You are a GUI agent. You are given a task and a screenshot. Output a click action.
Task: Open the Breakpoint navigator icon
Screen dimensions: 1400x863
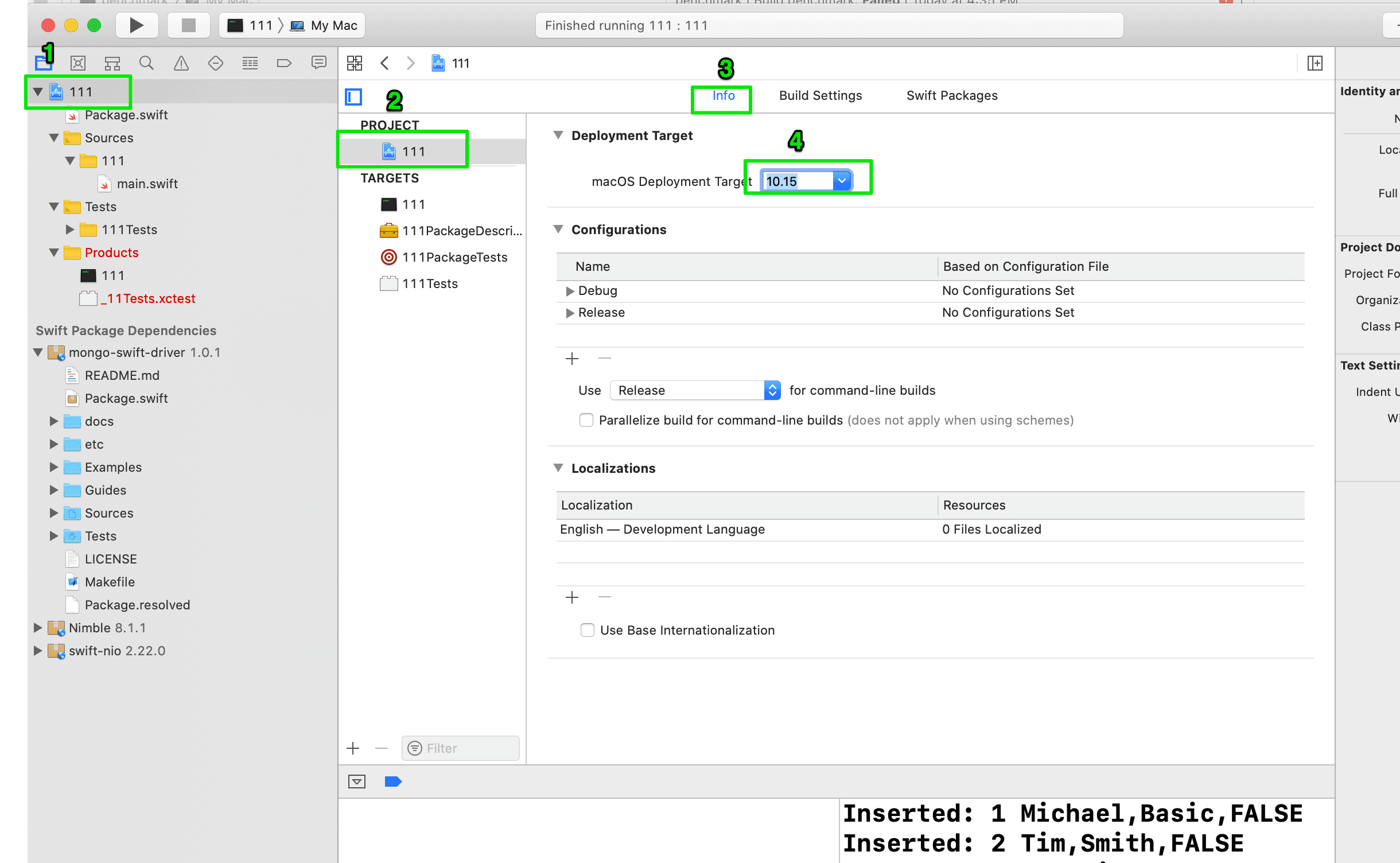point(284,63)
